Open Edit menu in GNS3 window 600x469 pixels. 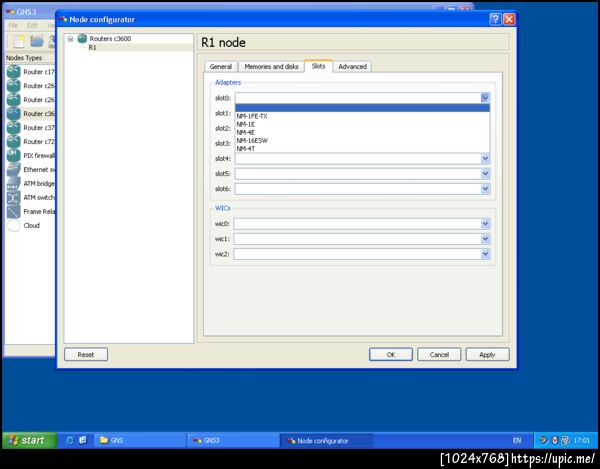tap(32, 25)
